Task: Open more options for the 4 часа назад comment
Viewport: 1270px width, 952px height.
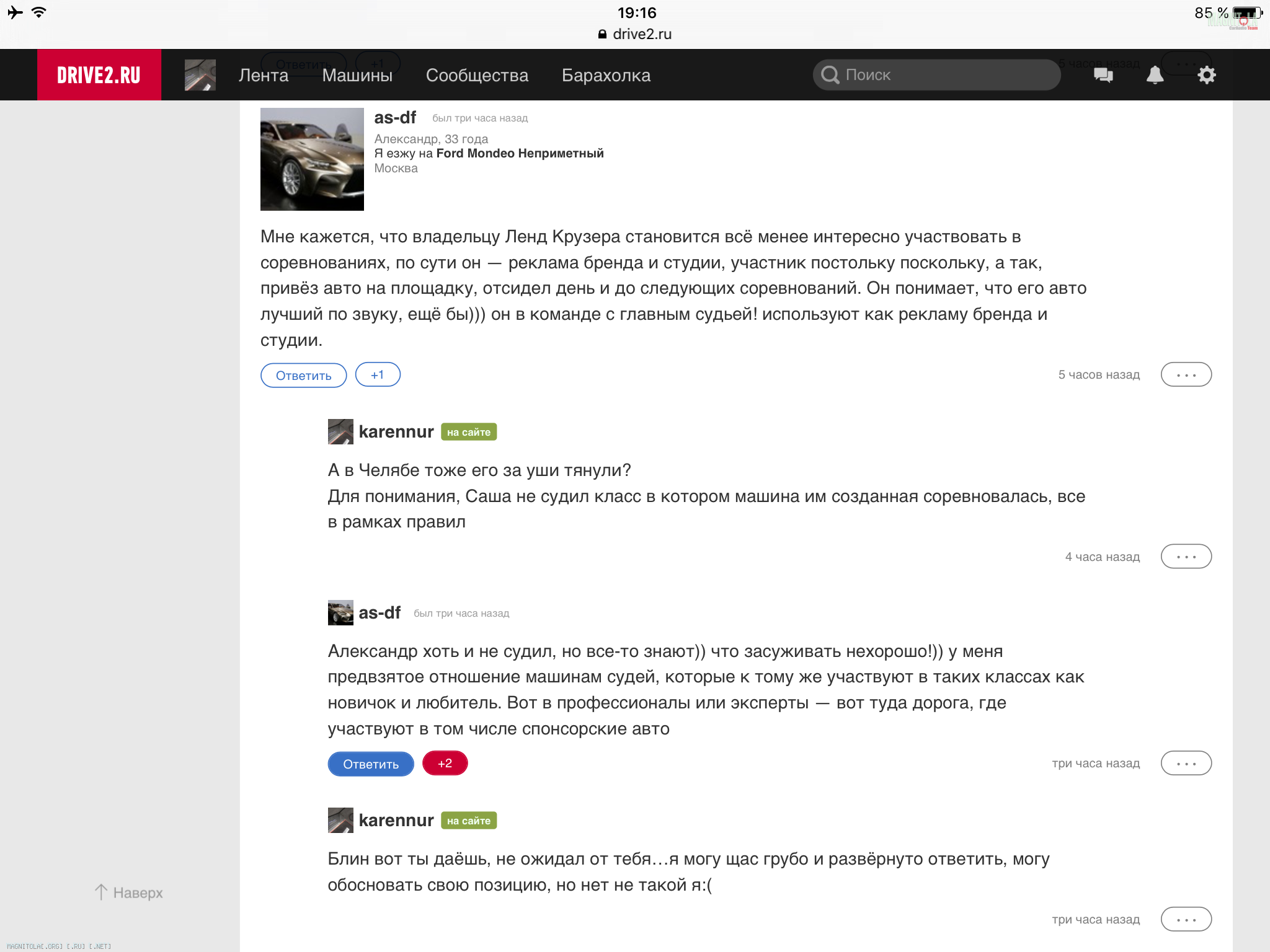Action: pyautogui.click(x=1186, y=557)
